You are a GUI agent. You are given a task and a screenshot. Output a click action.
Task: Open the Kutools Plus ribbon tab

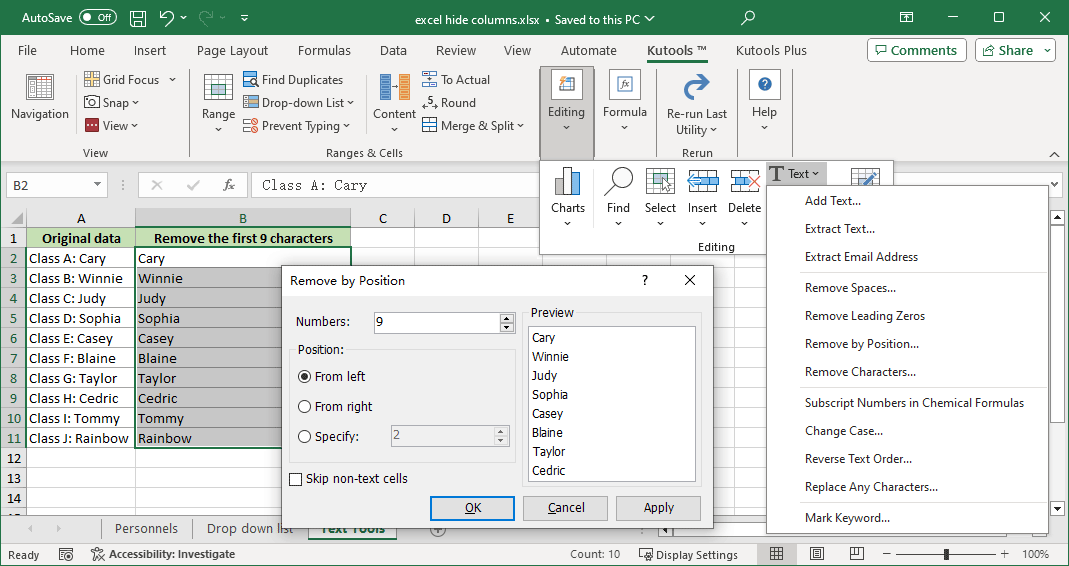click(771, 51)
